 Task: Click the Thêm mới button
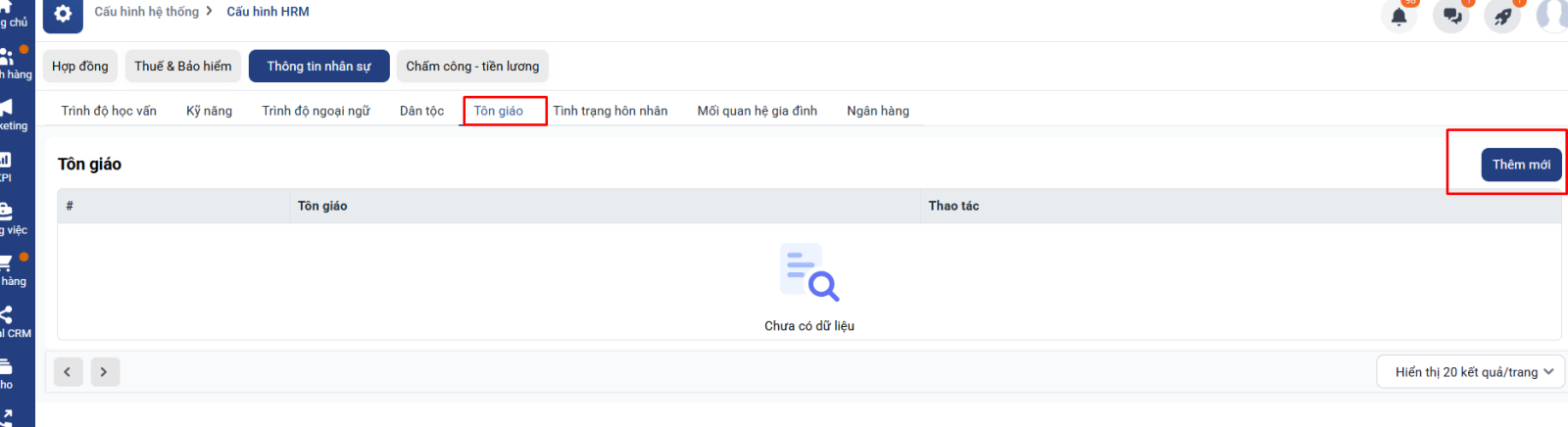click(1521, 165)
